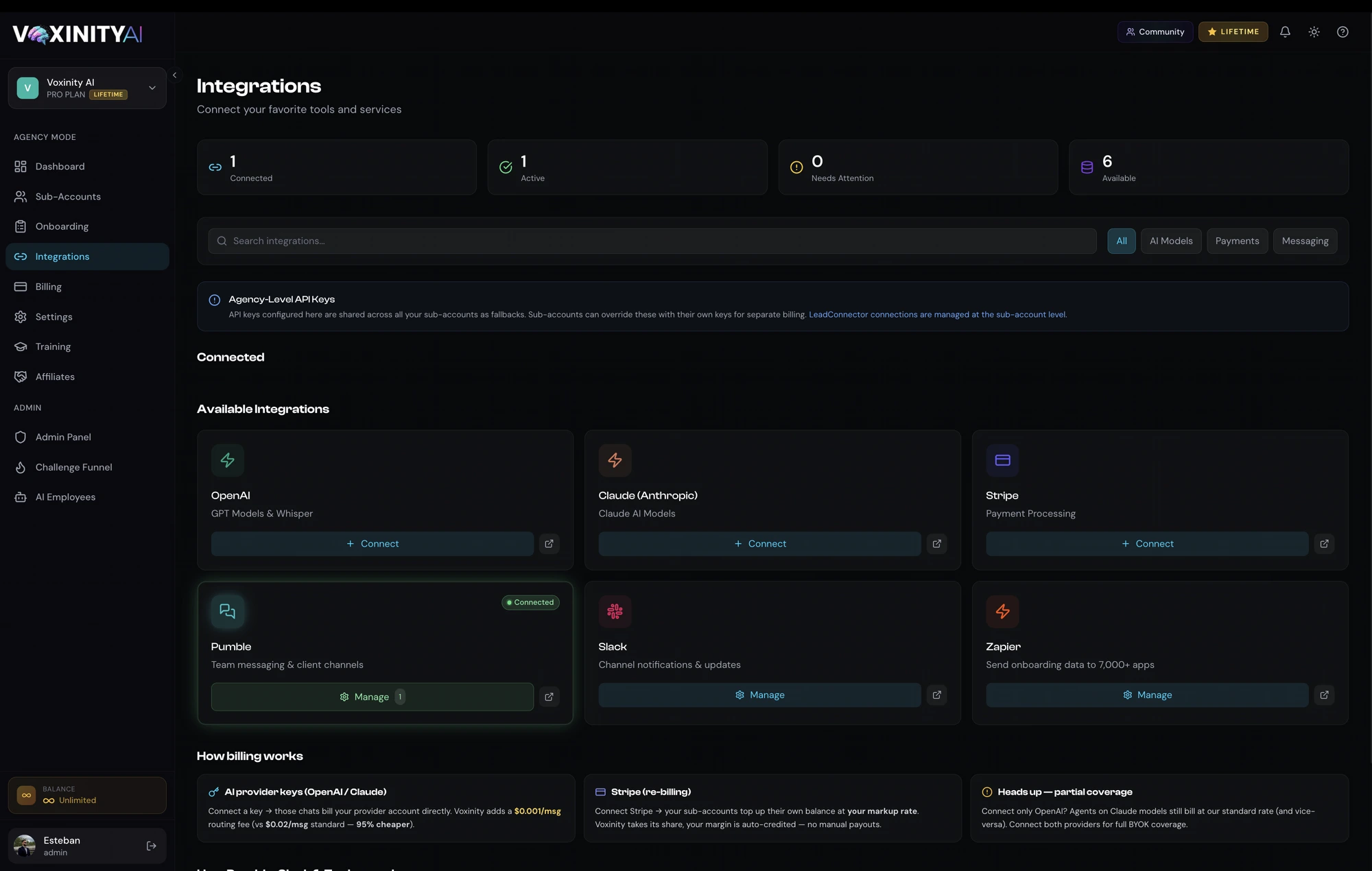Click the Available database icon
This screenshot has height=871, width=1372.
(1087, 167)
